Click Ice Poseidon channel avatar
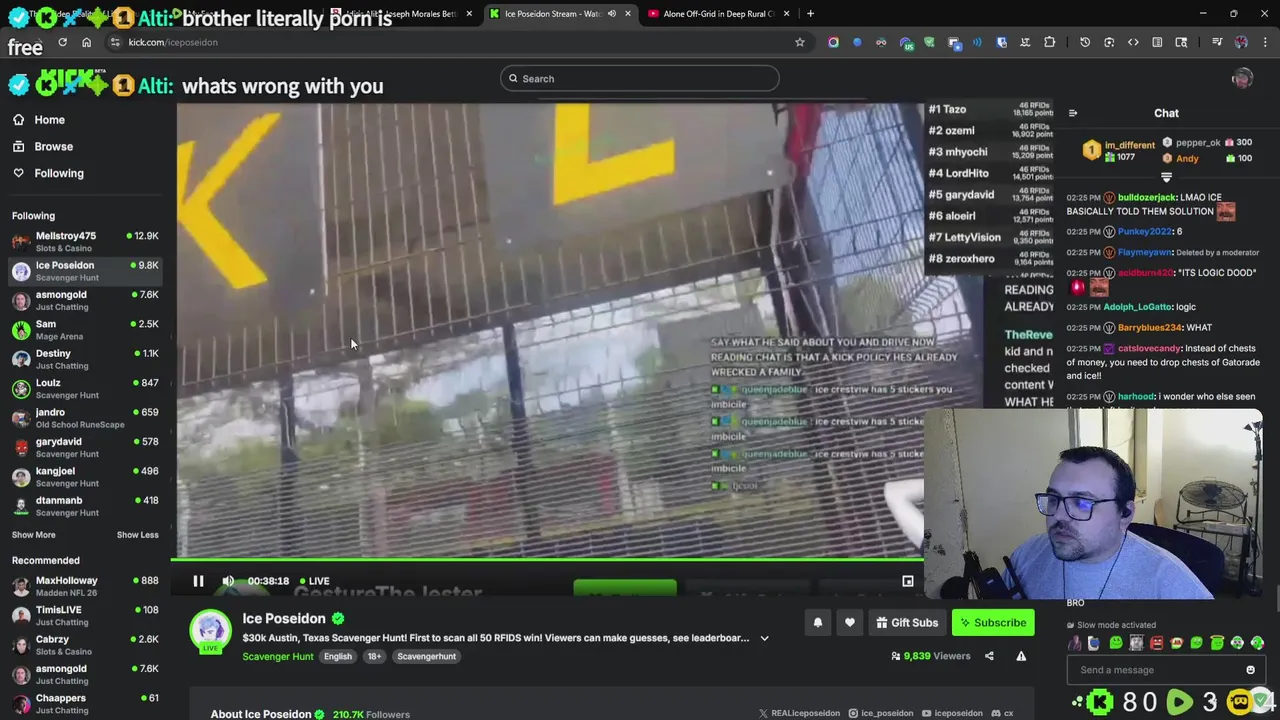This screenshot has height=720, width=1280. tap(211, 631)
